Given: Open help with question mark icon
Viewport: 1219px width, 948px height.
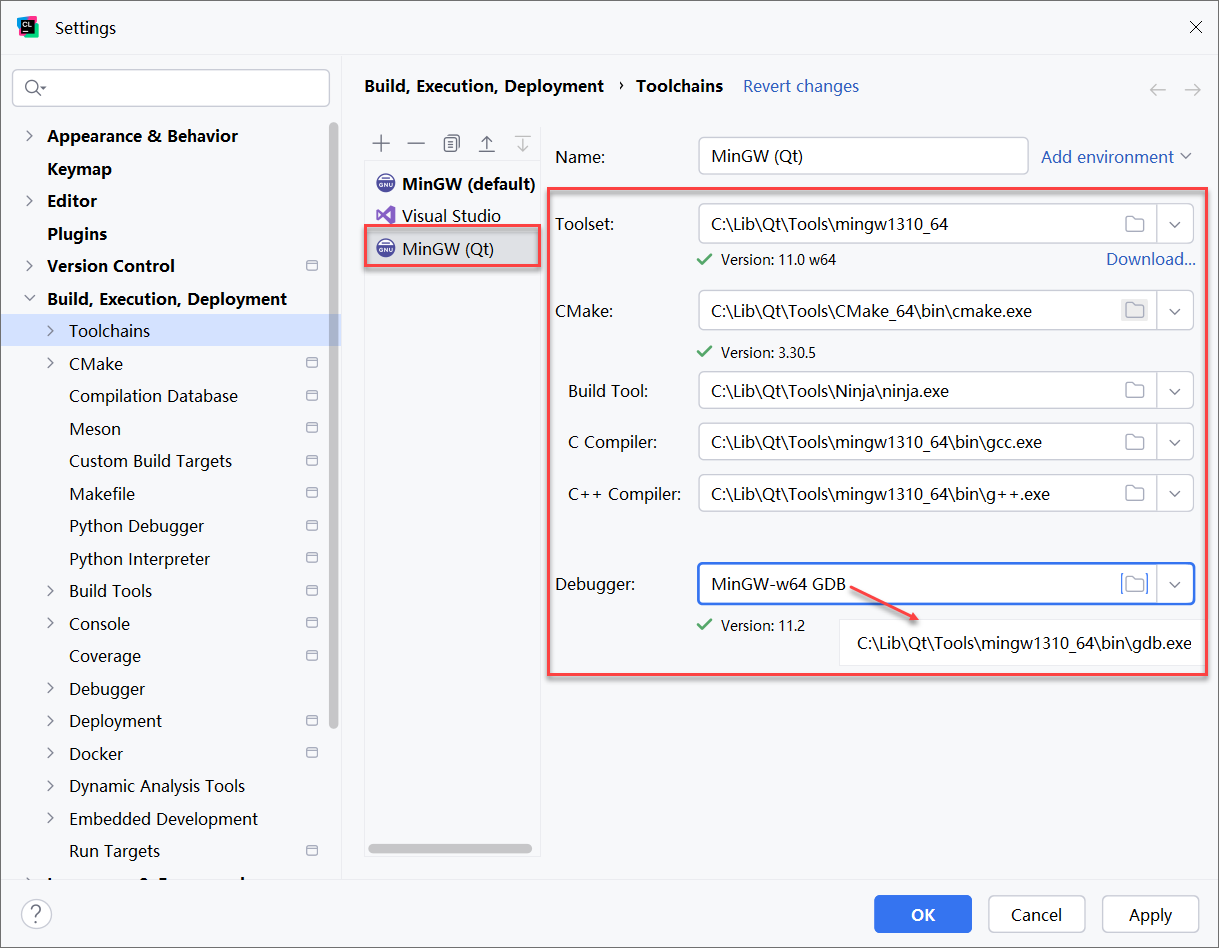Looking at the screenshot, I should tap(36, 914).
